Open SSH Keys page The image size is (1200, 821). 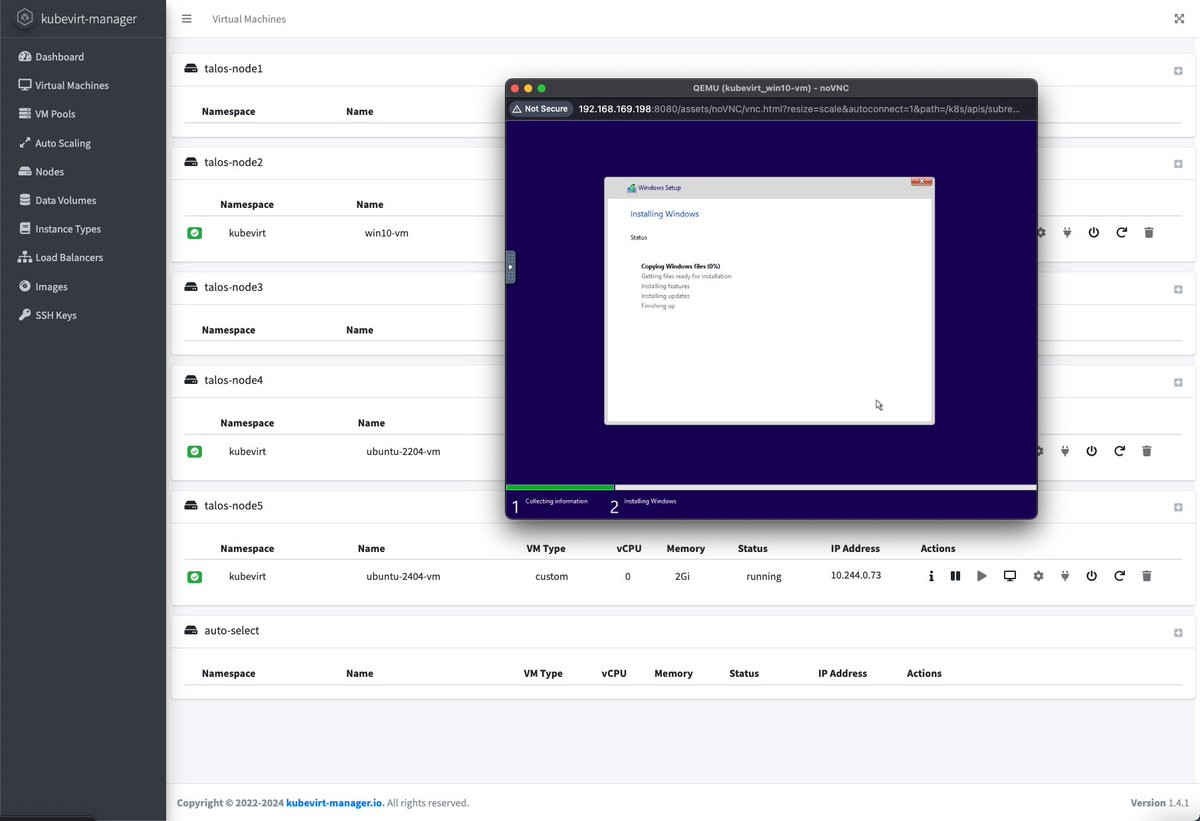48,315
